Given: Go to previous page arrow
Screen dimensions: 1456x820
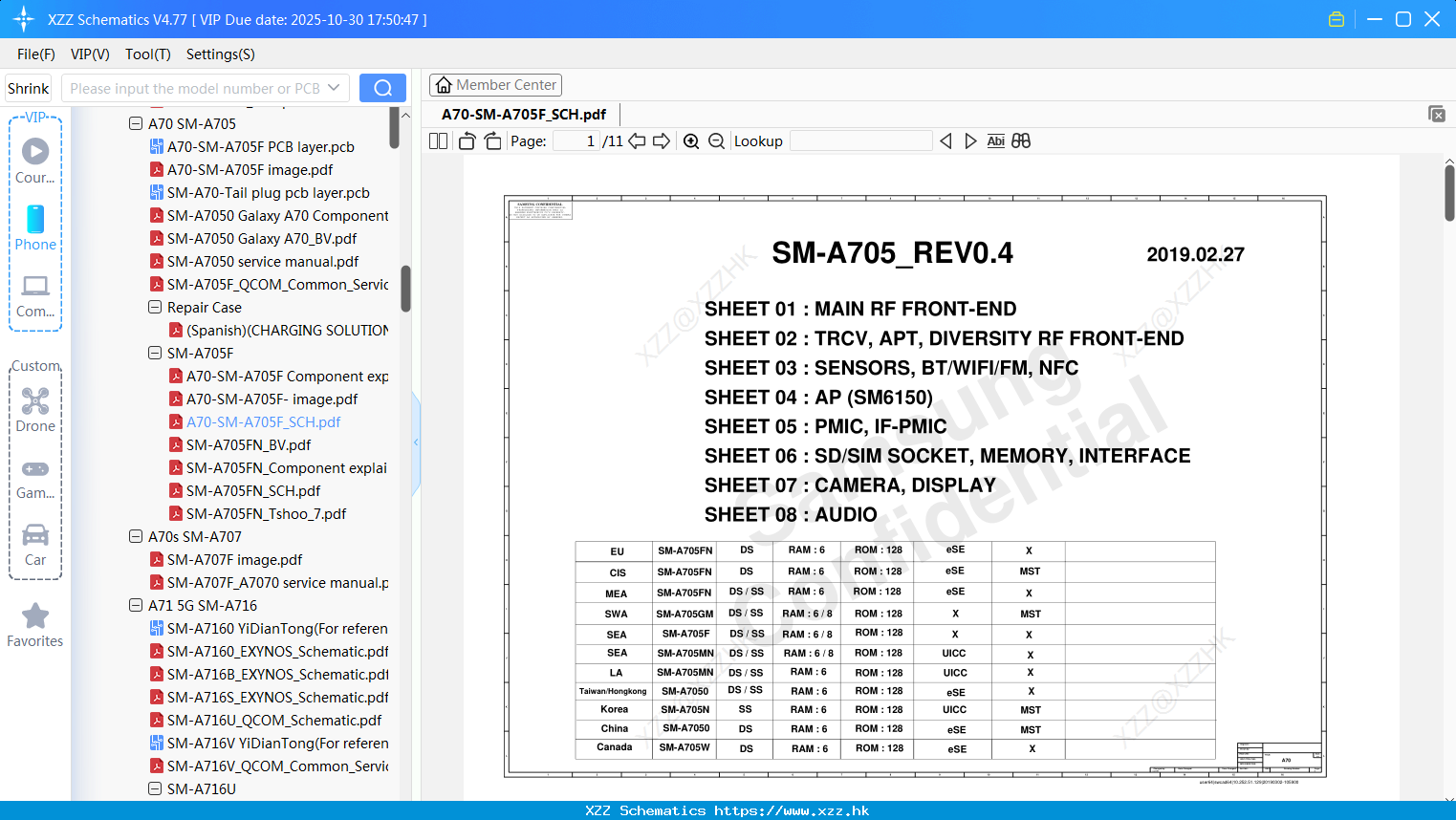Looking at the screenshot, I should point(637,140).
